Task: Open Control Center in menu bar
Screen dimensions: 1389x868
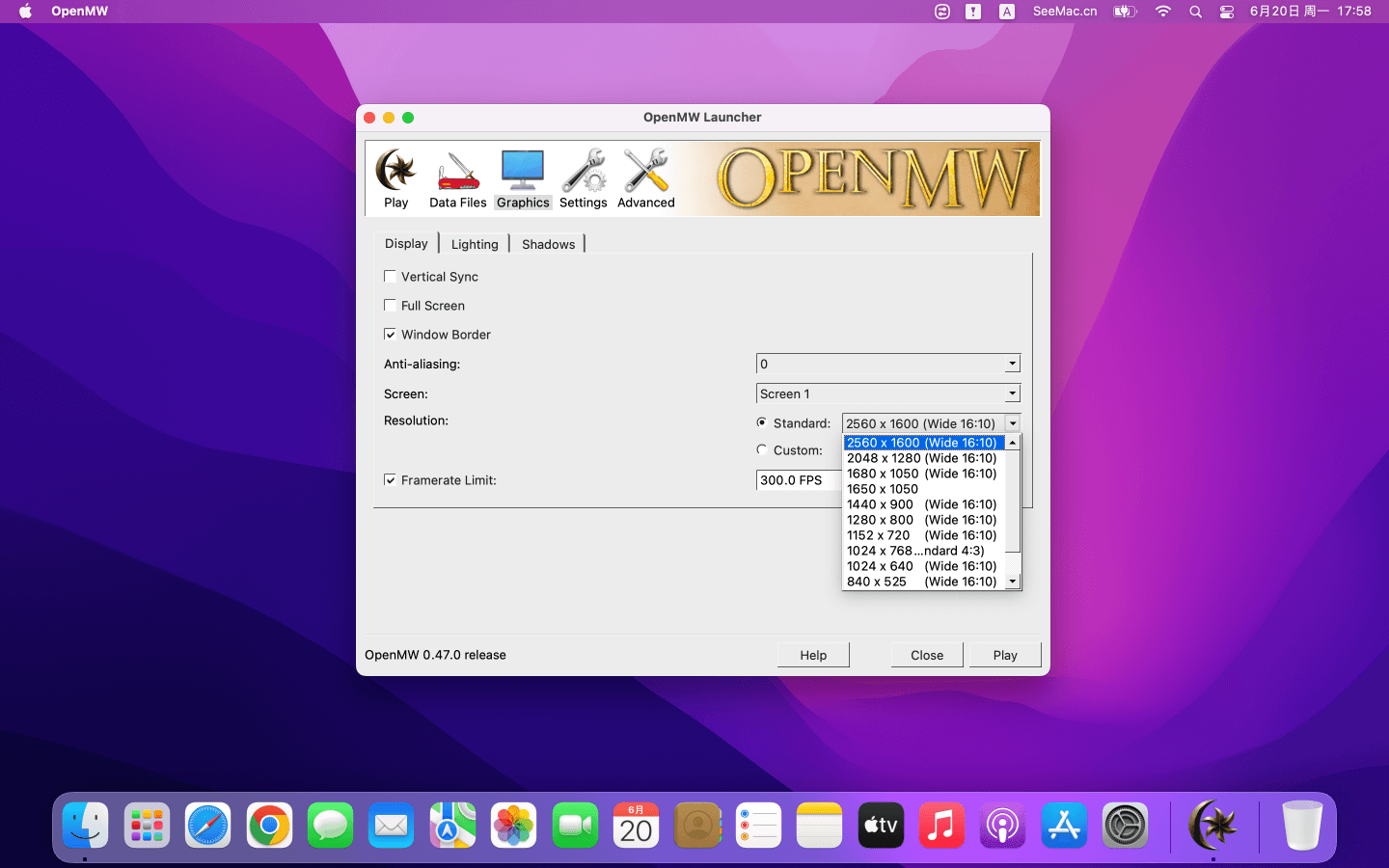Action: (x=1227, y=12)
